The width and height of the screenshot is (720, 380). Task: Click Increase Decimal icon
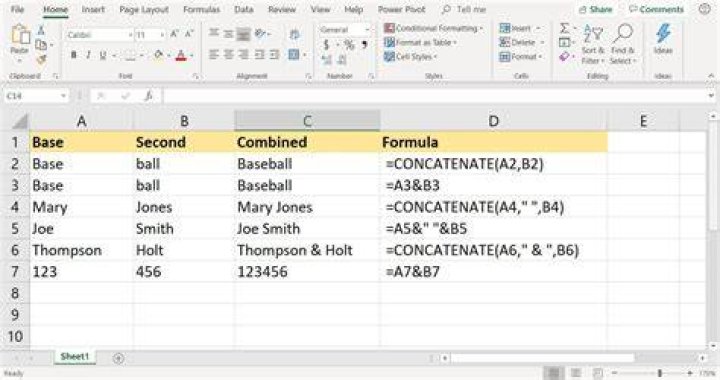click(x=327, y=60)
